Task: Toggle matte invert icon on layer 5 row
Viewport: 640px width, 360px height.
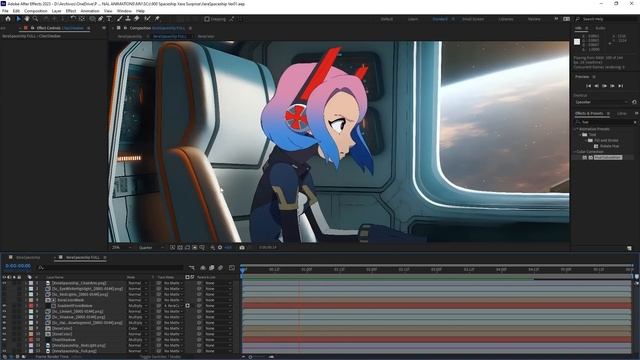Action: click(x=188, y=306)
